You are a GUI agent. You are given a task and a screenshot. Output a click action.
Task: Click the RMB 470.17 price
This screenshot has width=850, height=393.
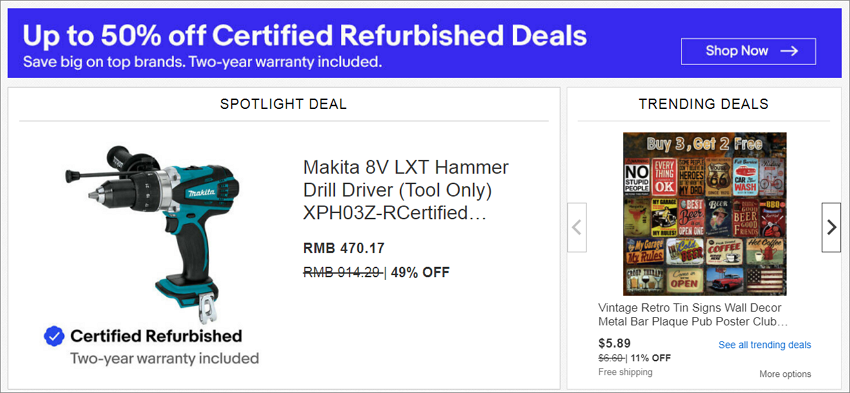pos(344,248)
